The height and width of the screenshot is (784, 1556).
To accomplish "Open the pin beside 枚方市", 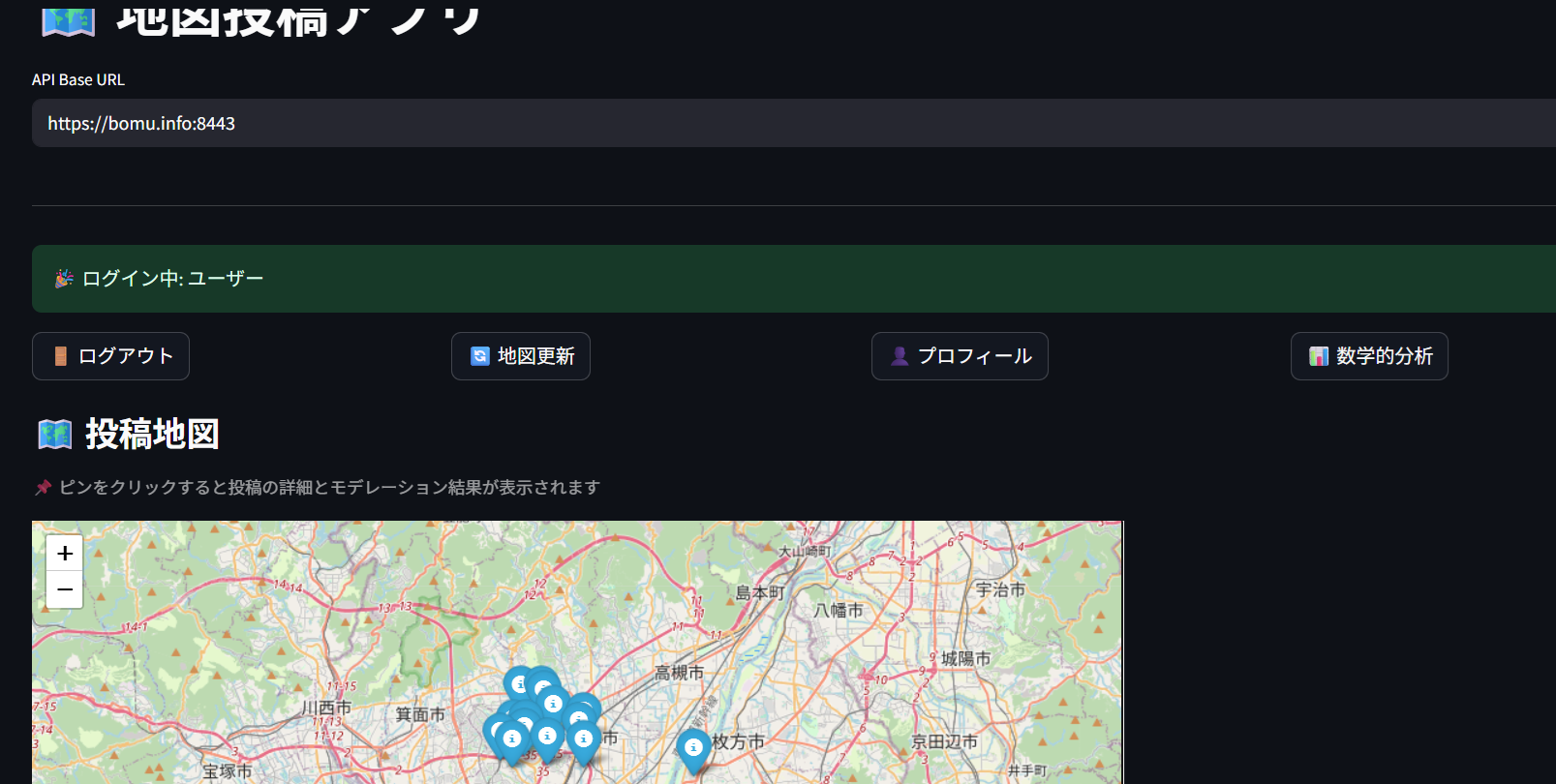I will click(693, 748).
